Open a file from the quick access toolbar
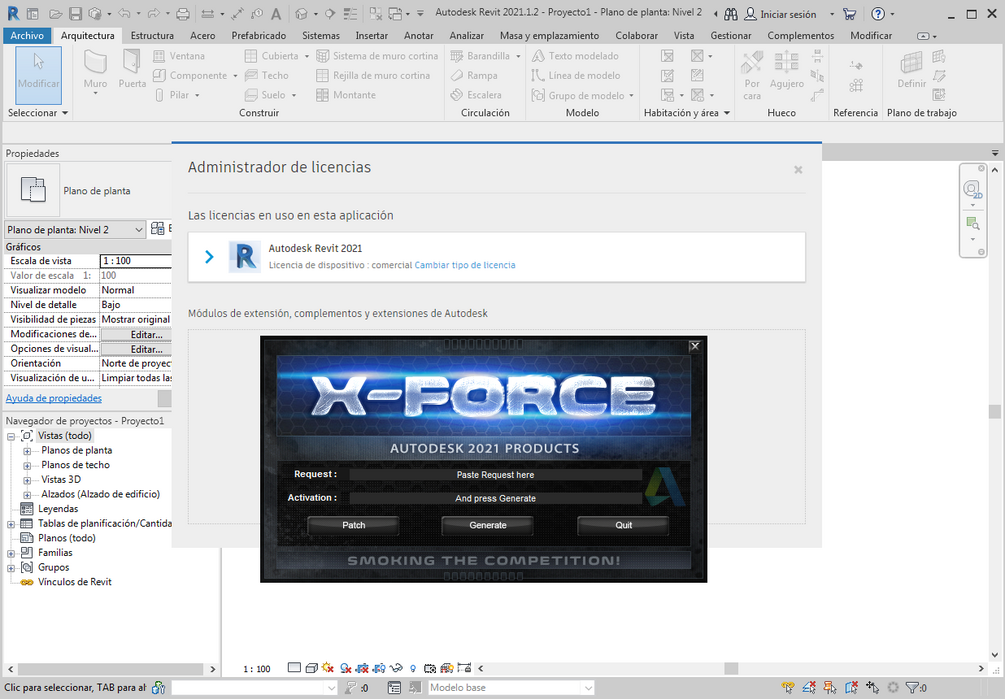The image size is (1005, 699). click(56, 13)
